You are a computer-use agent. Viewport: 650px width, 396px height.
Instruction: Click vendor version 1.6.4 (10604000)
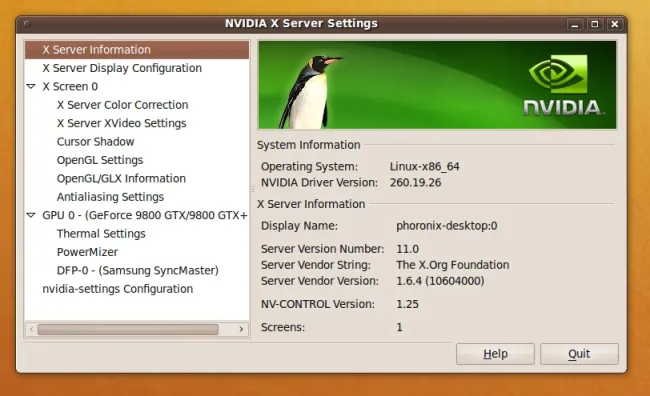click(x=440, y=281)
